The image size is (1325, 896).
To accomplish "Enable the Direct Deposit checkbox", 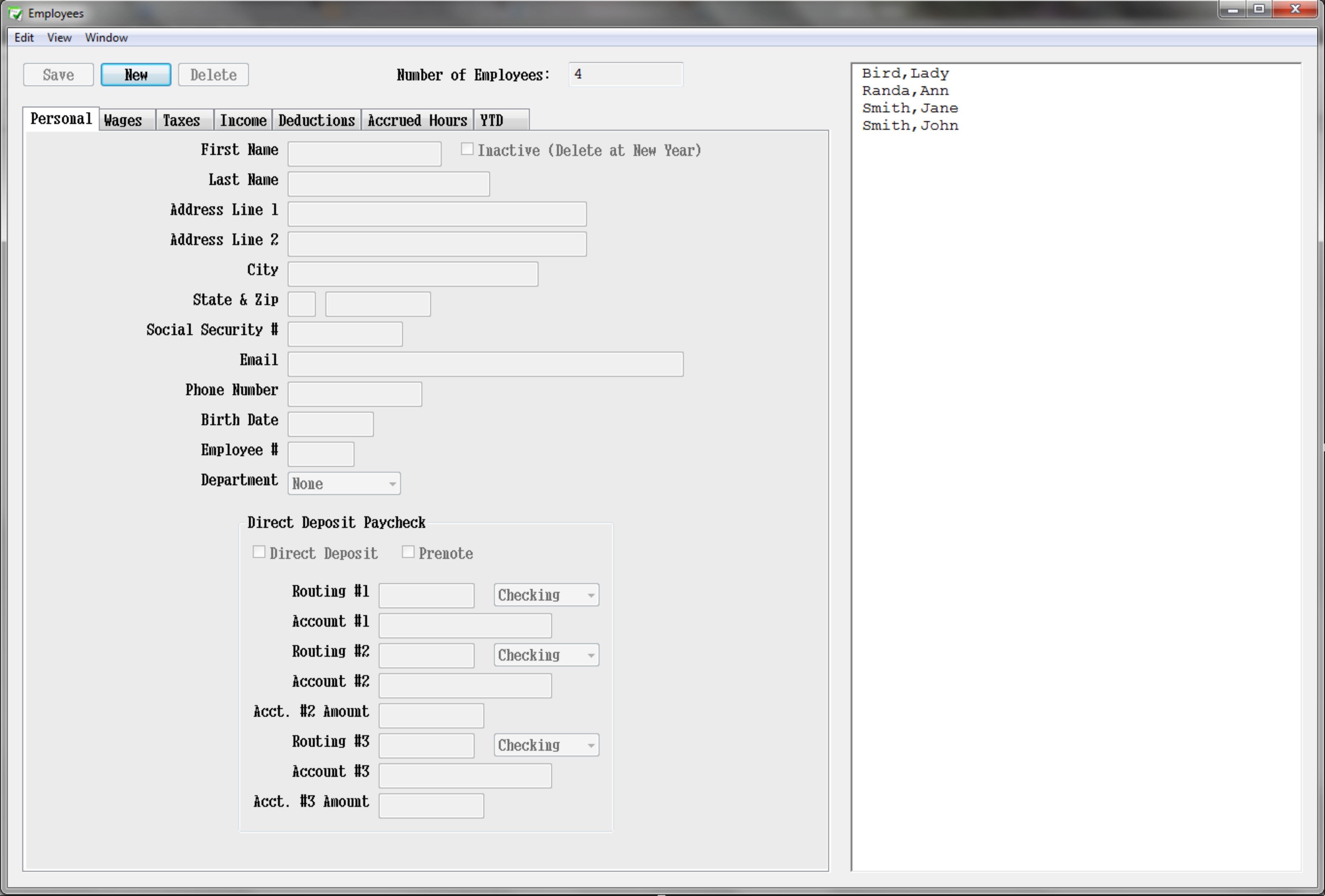I will [259, 552].
